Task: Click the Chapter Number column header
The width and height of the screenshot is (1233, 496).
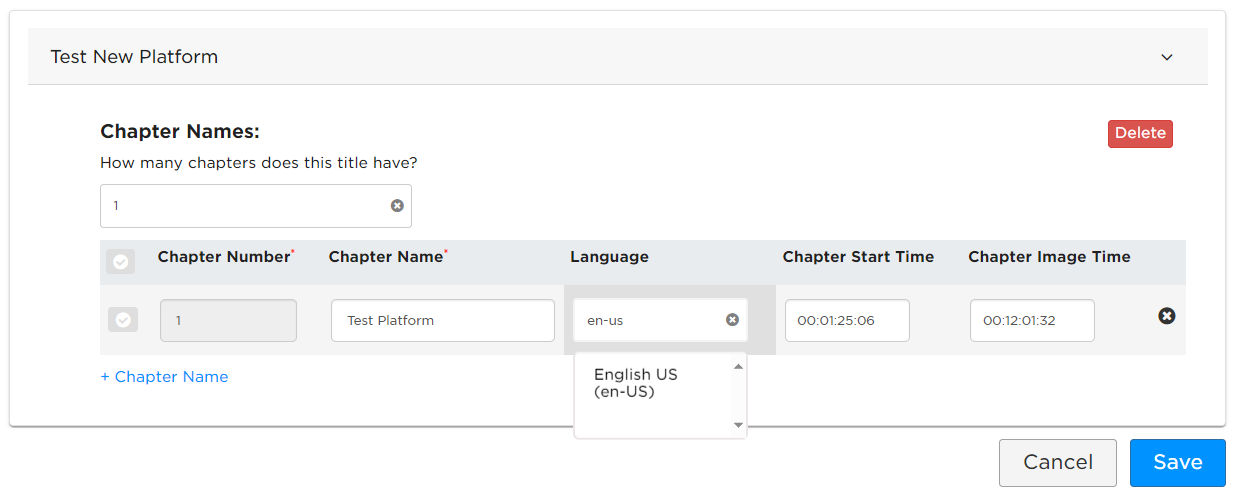Action: (226, 257)
